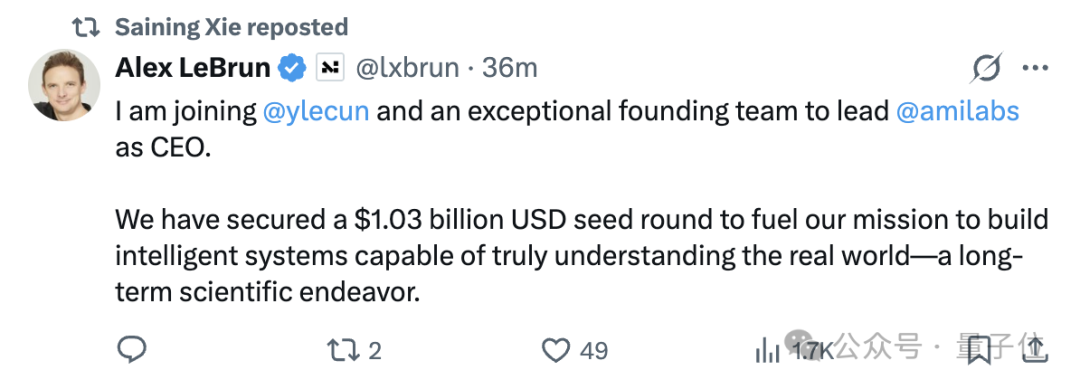Screen dimensions: 1080x389
Task: Open Alex LeBrun's profile photo
Action: (64, 85)
